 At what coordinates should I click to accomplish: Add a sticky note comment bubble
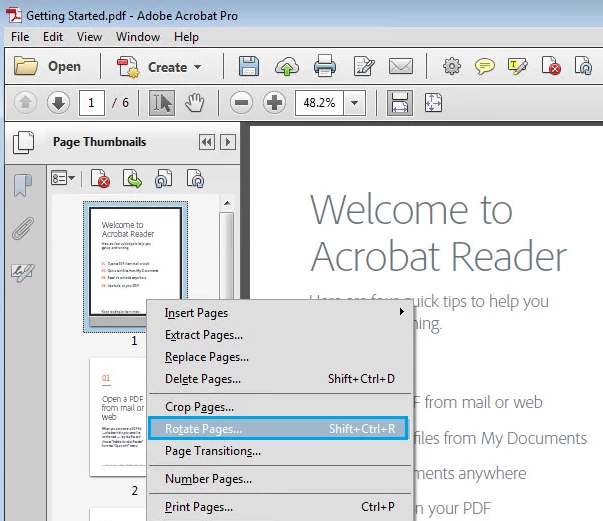click(x=485, y=66)
